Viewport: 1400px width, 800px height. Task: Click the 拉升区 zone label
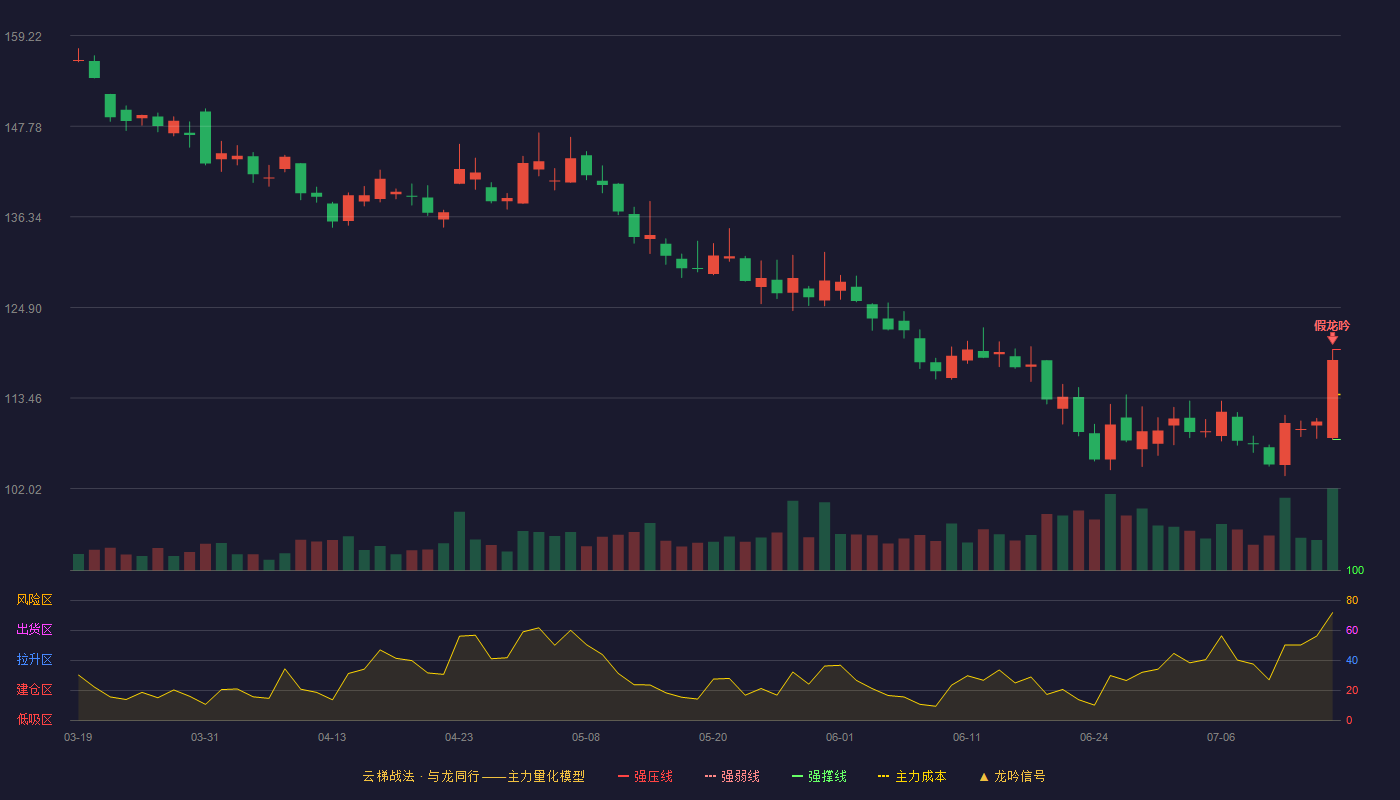(34, 660)
